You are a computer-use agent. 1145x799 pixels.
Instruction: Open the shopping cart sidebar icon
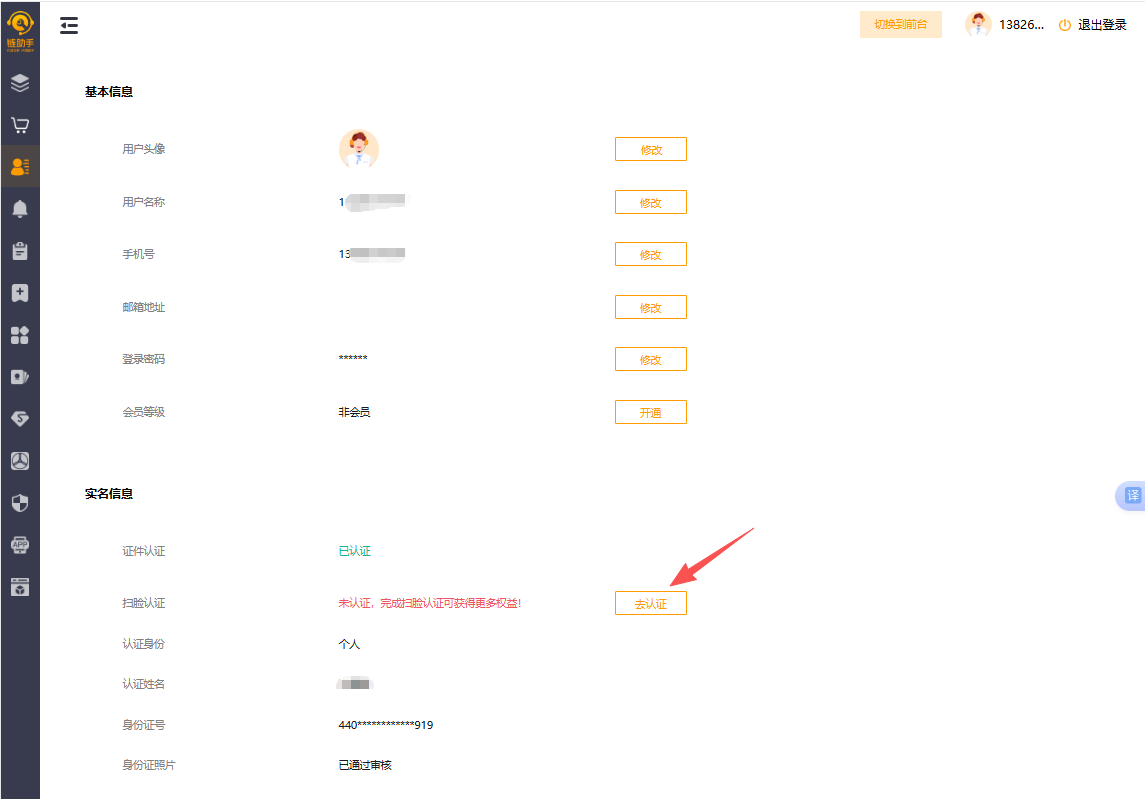20,125
